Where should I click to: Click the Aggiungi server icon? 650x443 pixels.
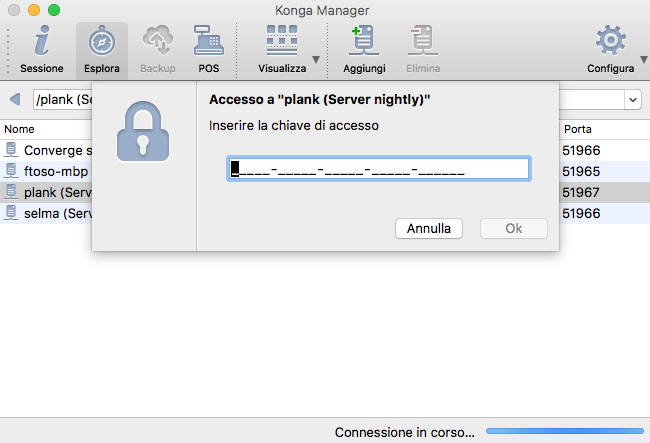pos(364,41)
